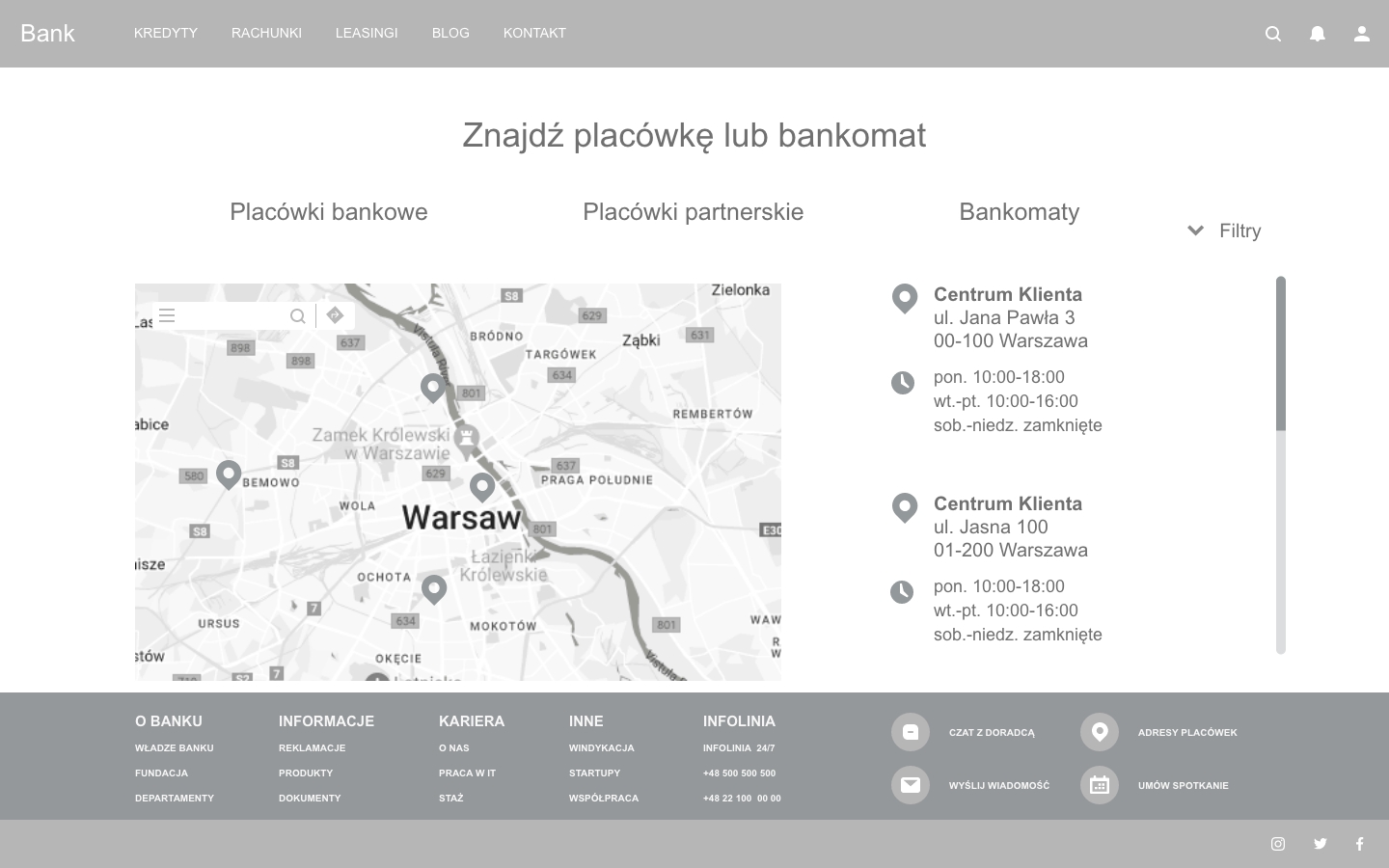The width and height of the screenshot is (1389, 868).
Task: Click the map search input field
Action: point(231,315)
